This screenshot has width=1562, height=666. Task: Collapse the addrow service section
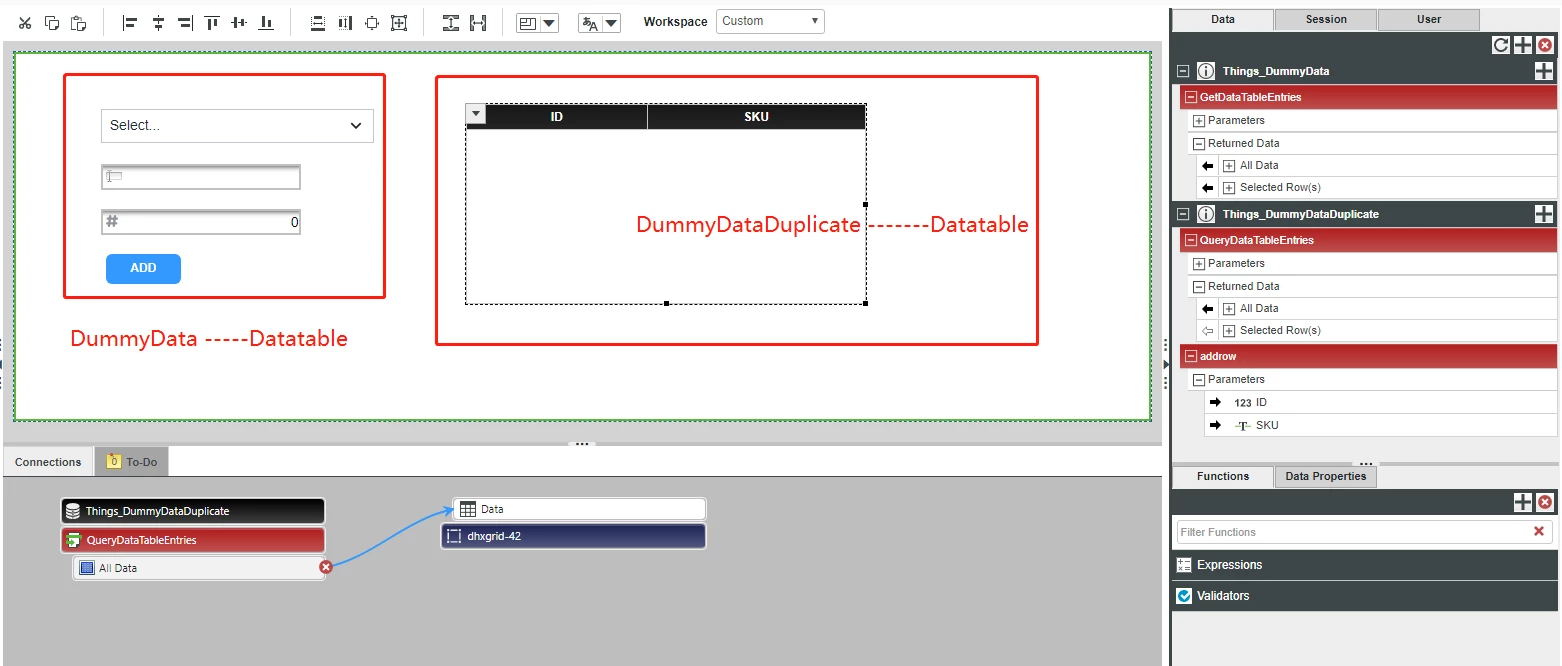click(1190, 357)
